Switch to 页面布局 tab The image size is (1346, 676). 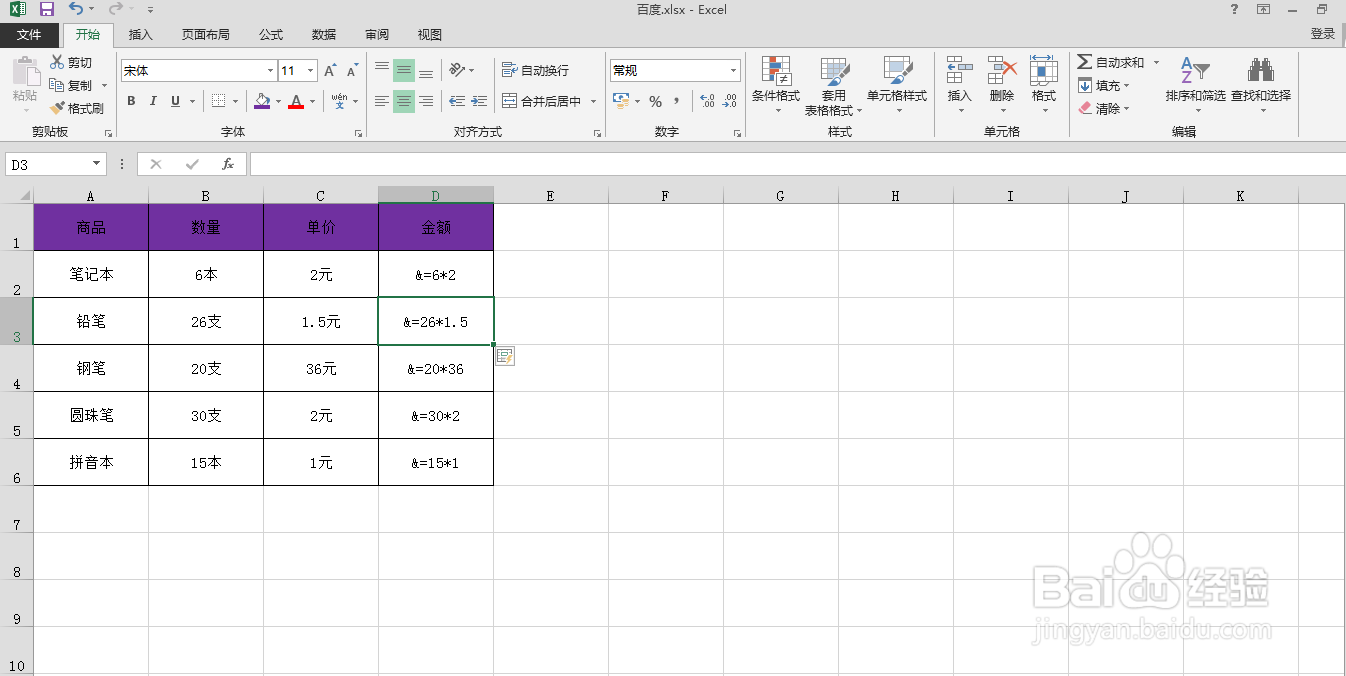tap(206, 35)
